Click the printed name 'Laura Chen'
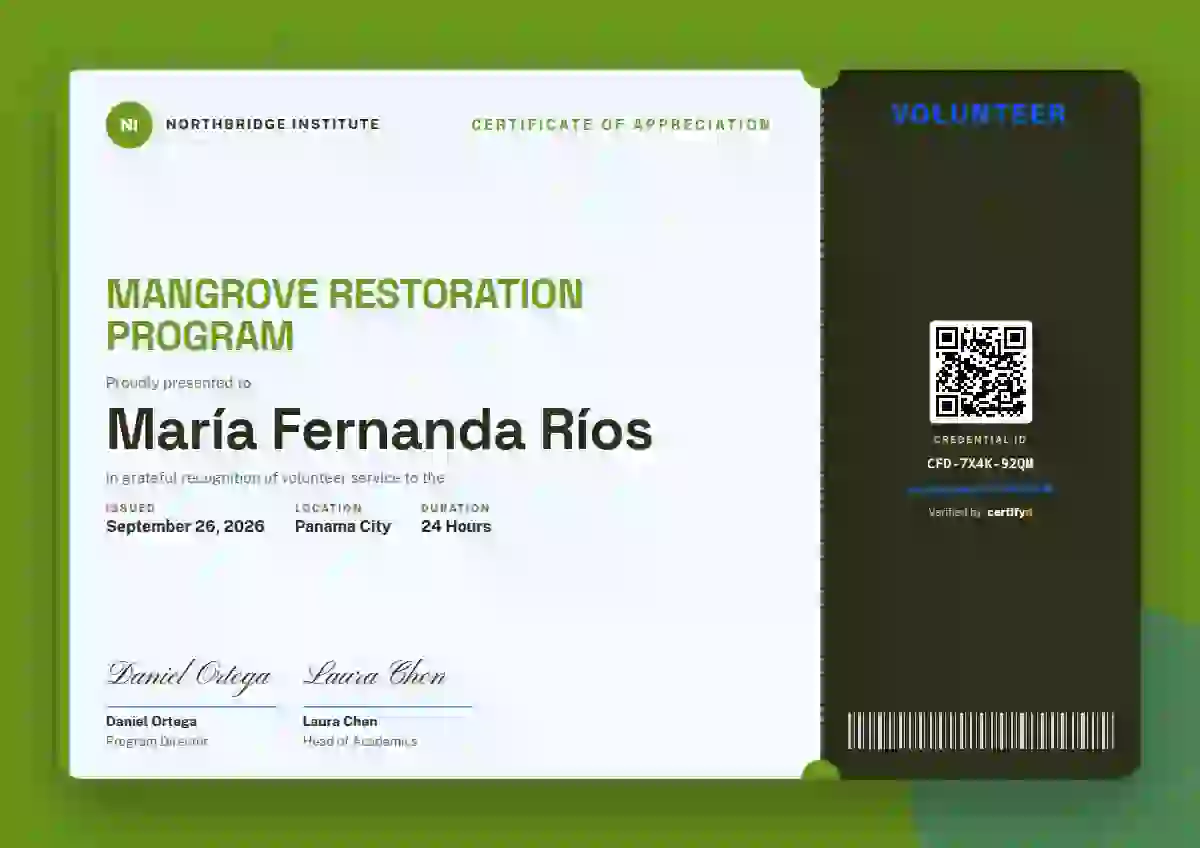 pyautogui.click(x=340, y=721)
